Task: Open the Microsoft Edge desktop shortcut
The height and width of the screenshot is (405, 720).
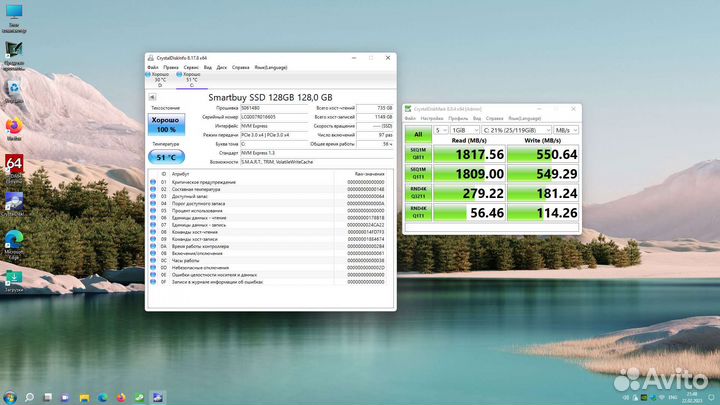Action: pyautogui.click(x=14, y=244)
